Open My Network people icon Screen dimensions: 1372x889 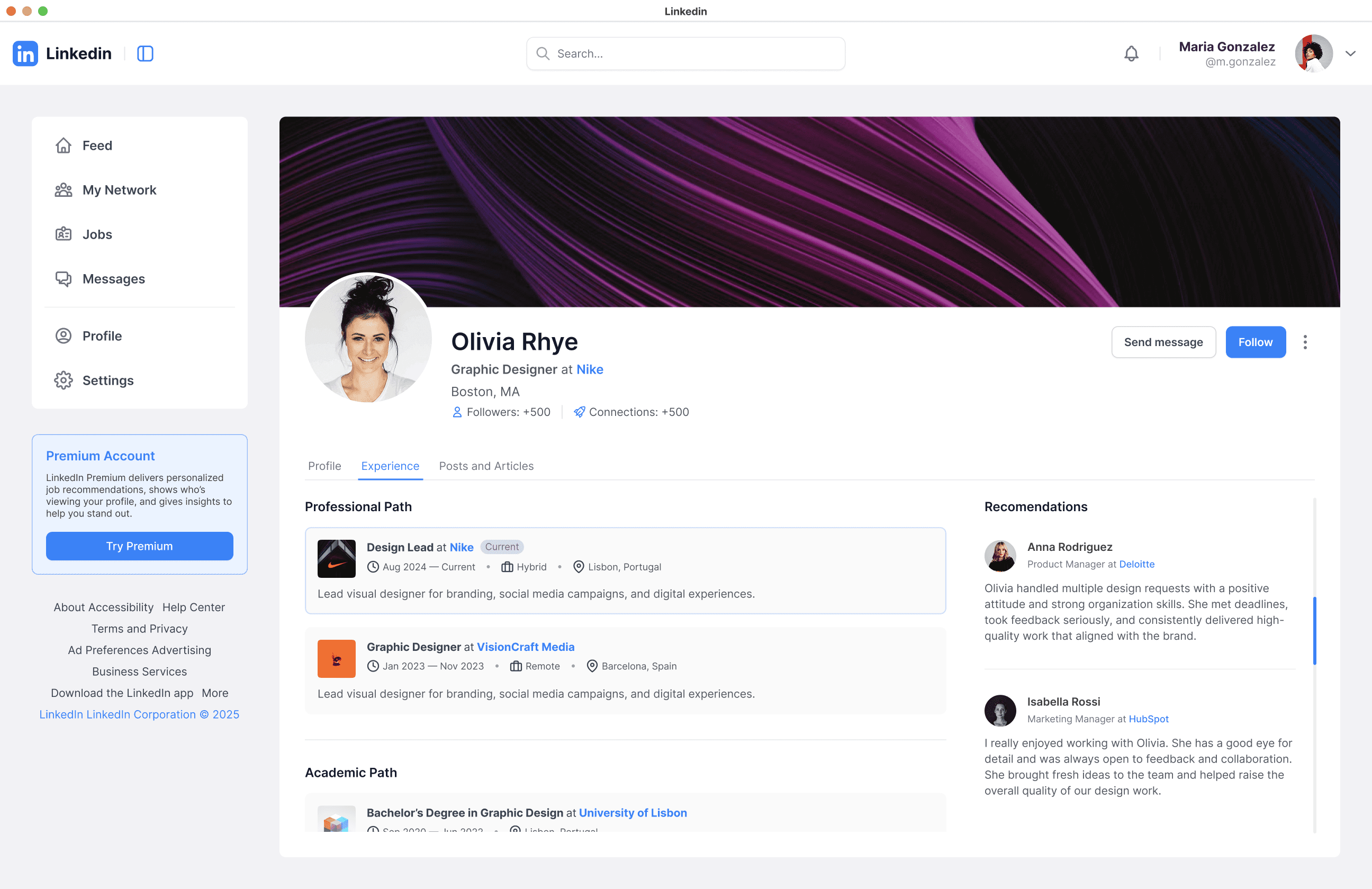tap(64, 190)
